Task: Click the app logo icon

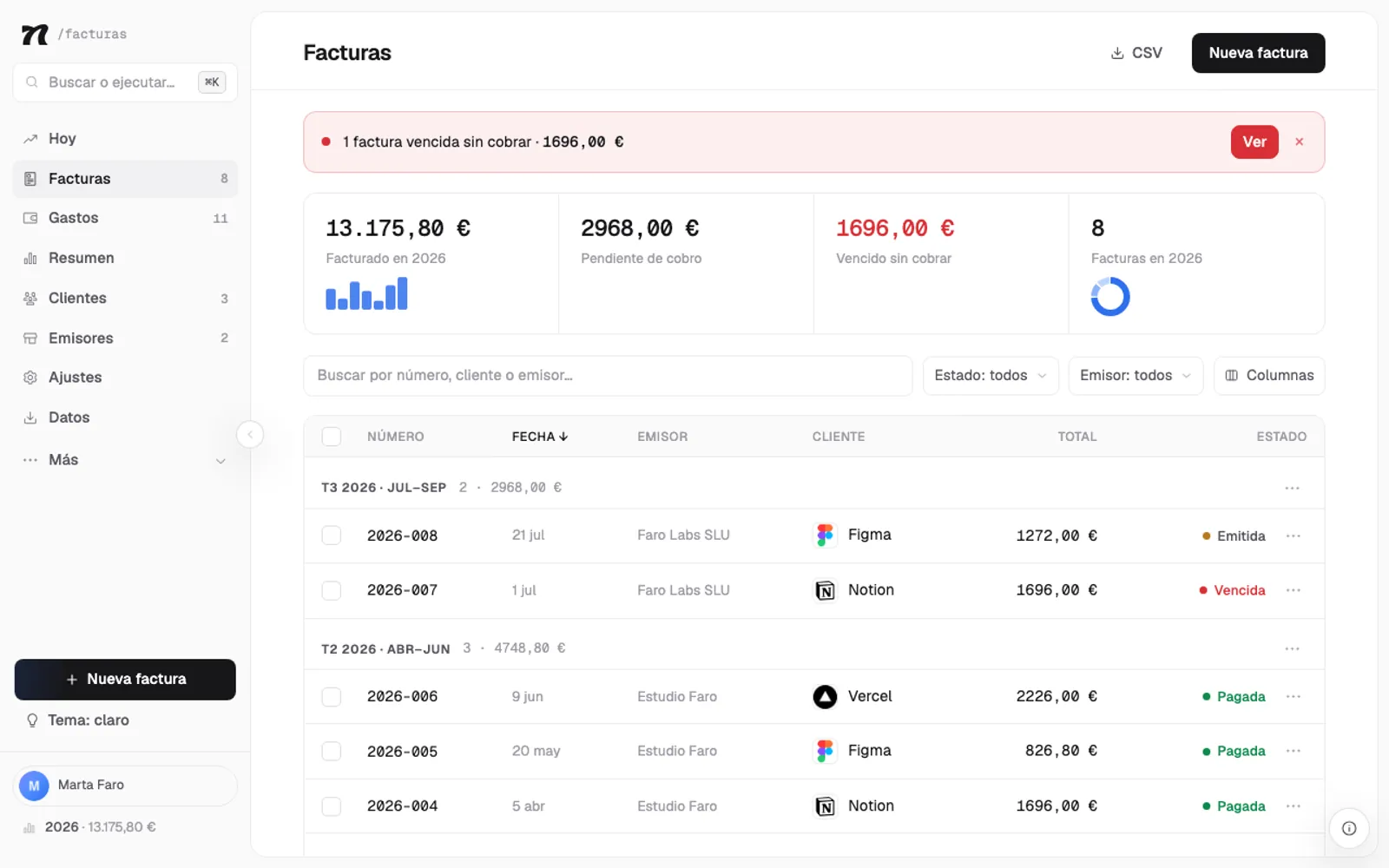Action: (x=35, y=35)
